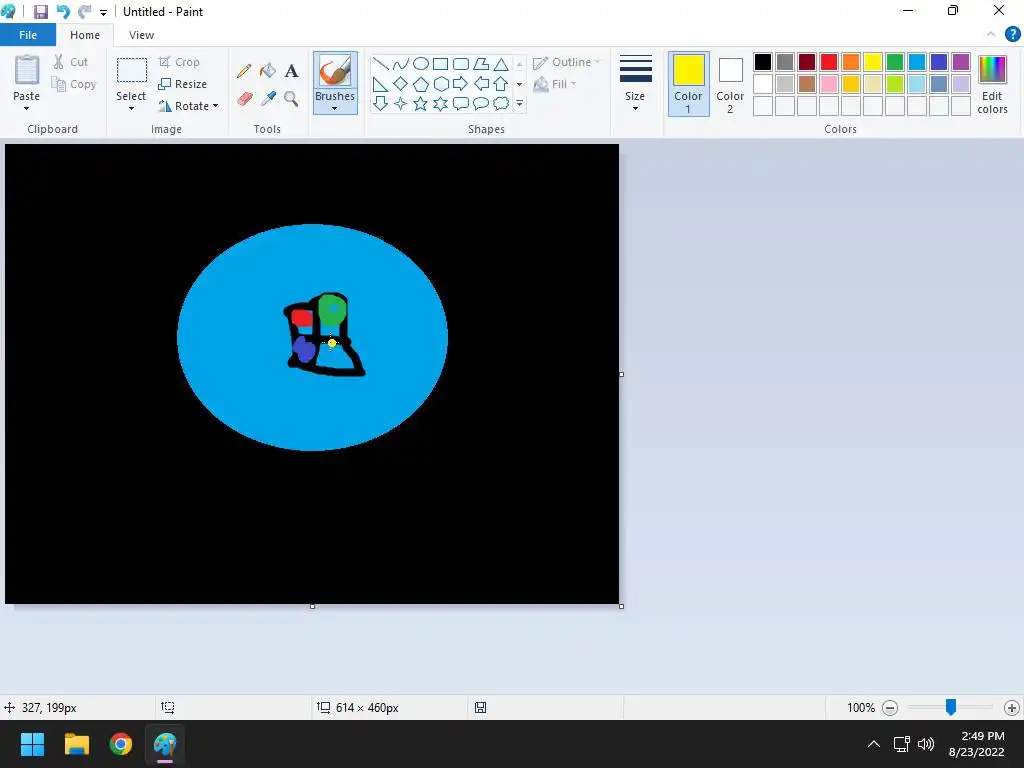Choose the Line shape
Screen dimensions: 1024x768
point(380,64)
